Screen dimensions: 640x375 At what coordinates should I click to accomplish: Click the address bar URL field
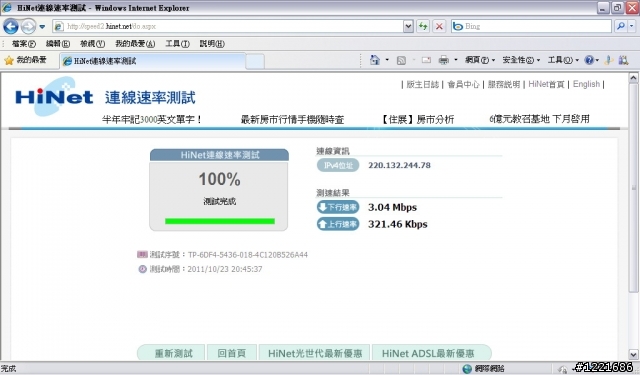point(228,27)
